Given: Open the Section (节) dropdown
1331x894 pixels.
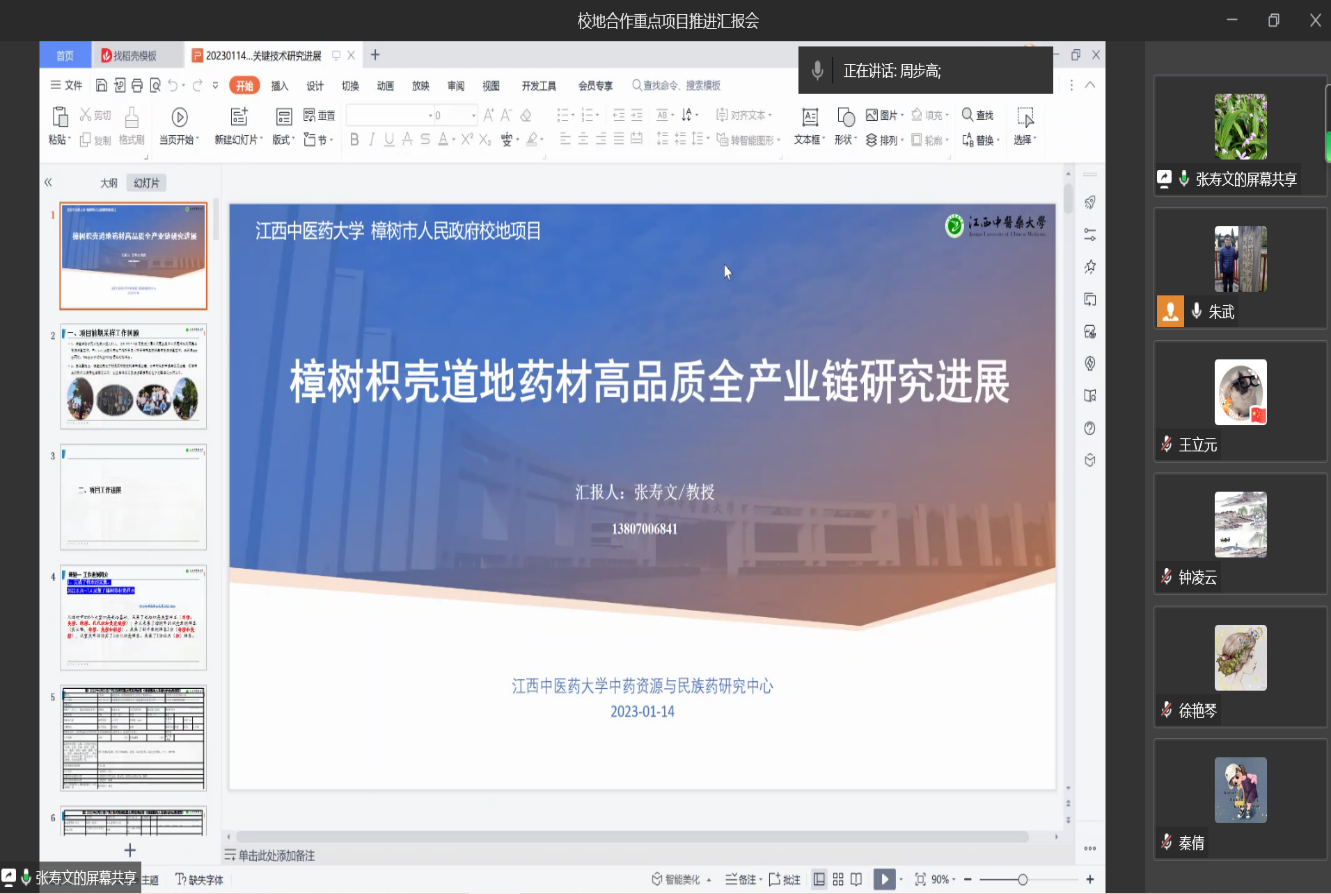Looking at the screenshot, I should [x=320, y=140].
